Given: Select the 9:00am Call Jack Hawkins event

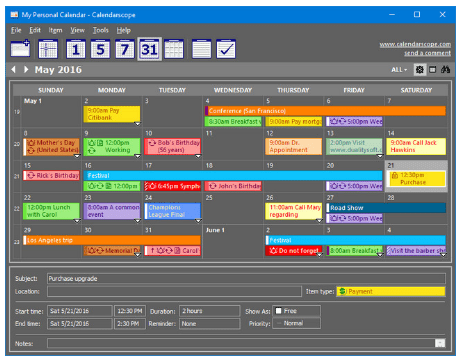Looking at the screenshot, I should click(416, 146).
